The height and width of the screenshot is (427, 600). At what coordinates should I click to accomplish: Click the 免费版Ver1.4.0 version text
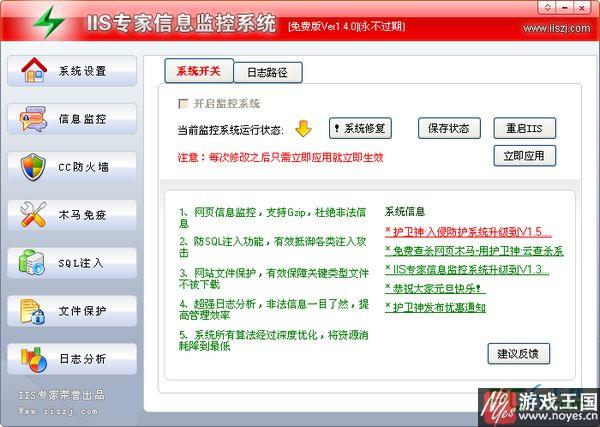pos(346,26)
